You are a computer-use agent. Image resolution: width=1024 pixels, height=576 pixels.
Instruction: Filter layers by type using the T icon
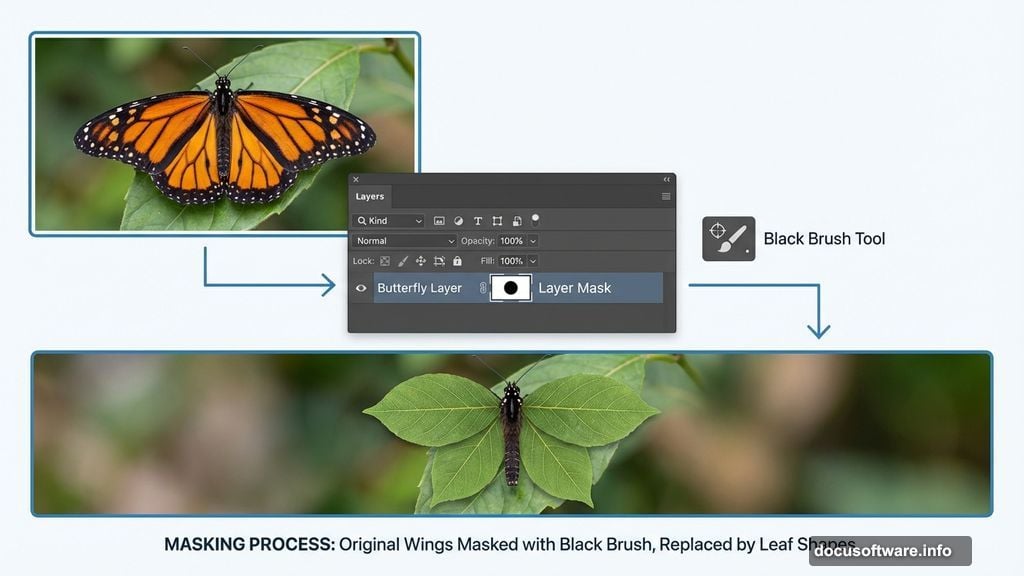[x=478, y=220]
